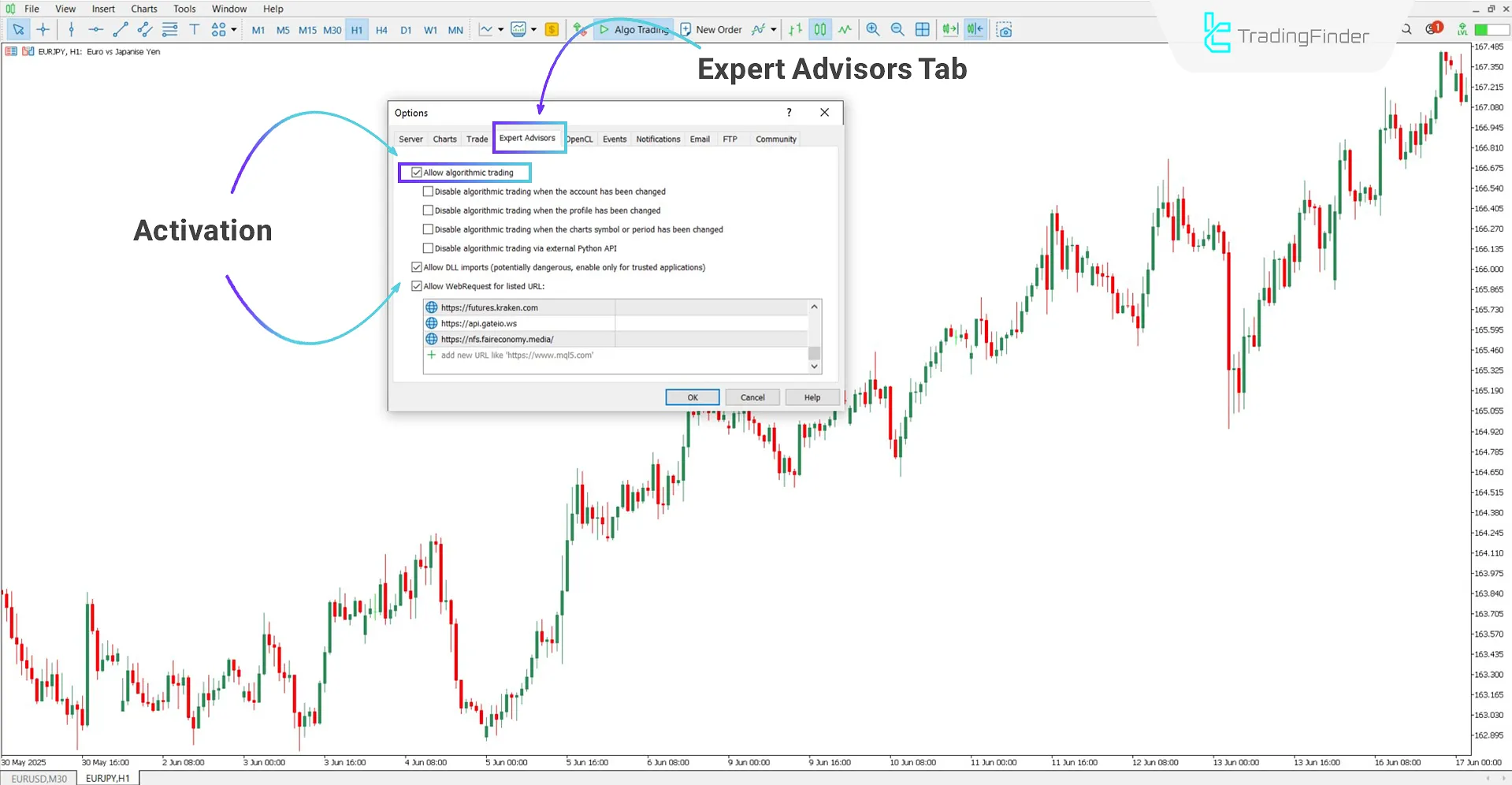Viewport: 1512px width, 785px height.
Task: Switch to the Notifications tab
Action: (657, 140)
